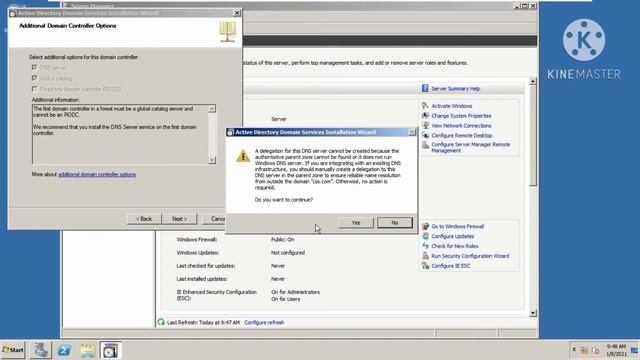Click the Change System Properties icon
This screenshot has height=360, width=640.
coord(425,116)
